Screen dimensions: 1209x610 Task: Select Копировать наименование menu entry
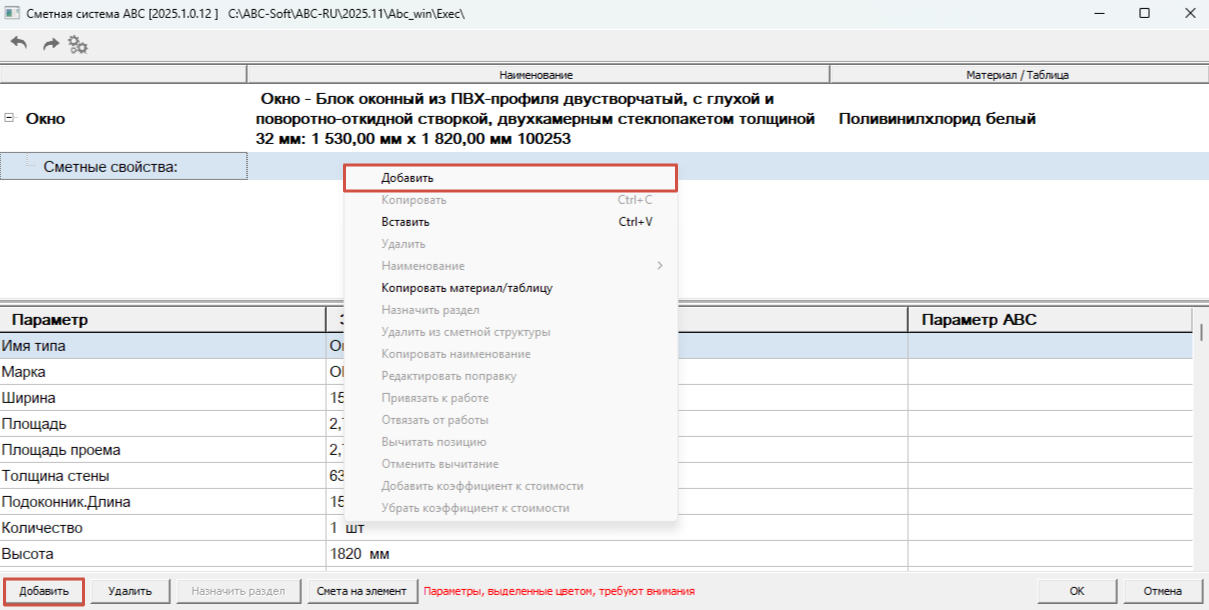(510, 354)
